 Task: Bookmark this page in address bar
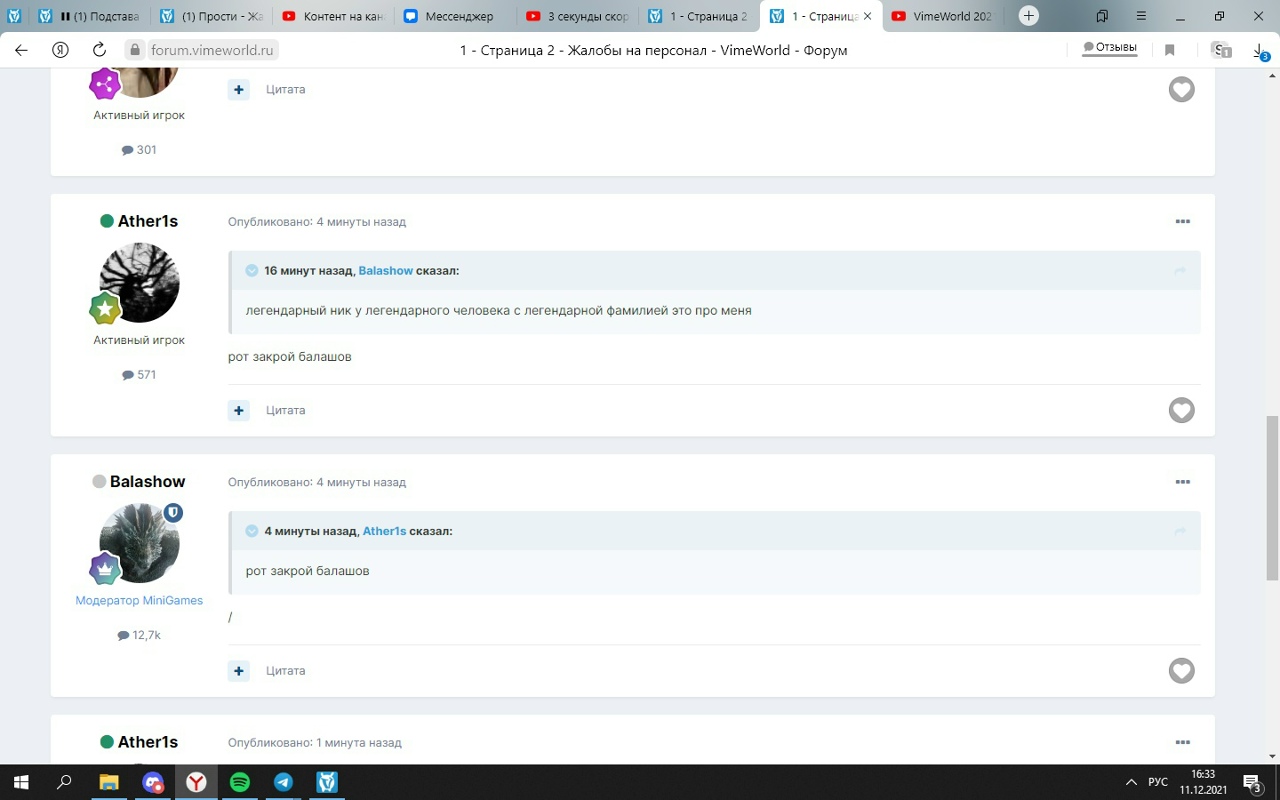click(x=1169, y=50)
